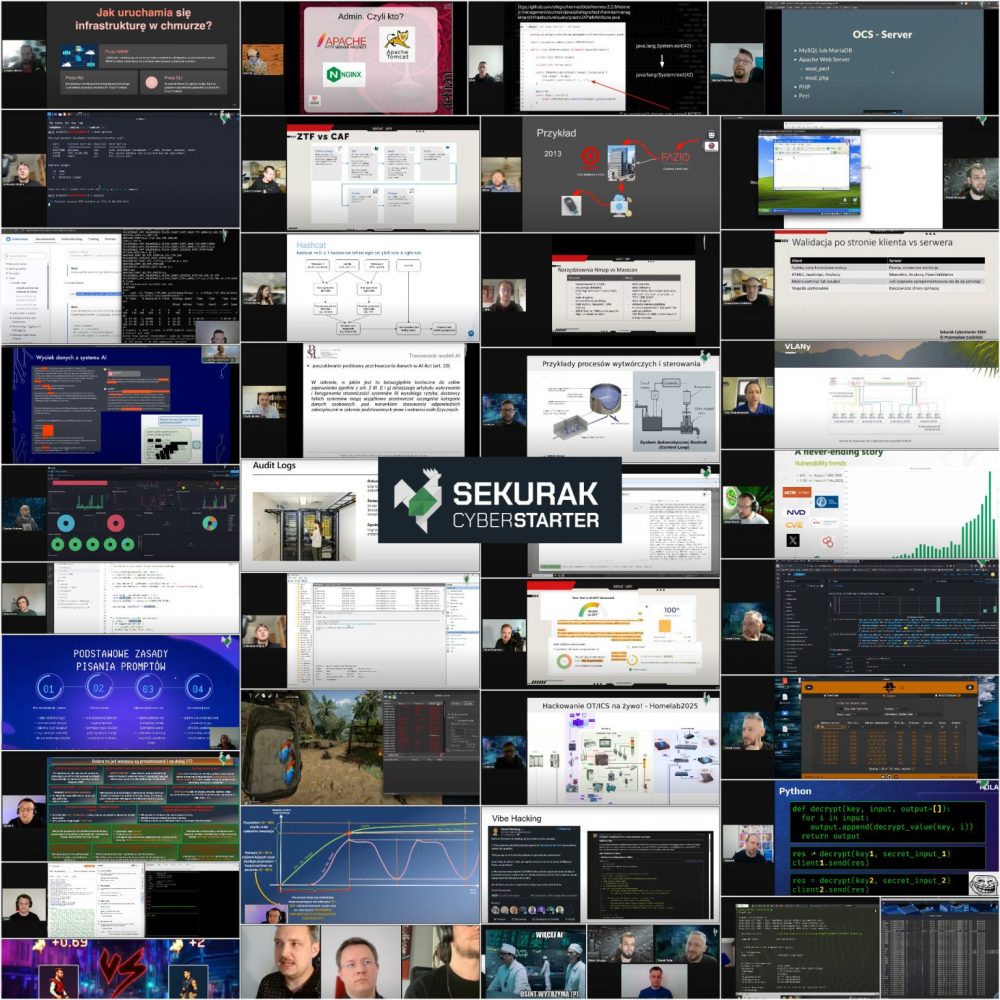1000x1000 pixels.
Task: Open the 'Audit Logs' slide
Action: tap(309, 515)
